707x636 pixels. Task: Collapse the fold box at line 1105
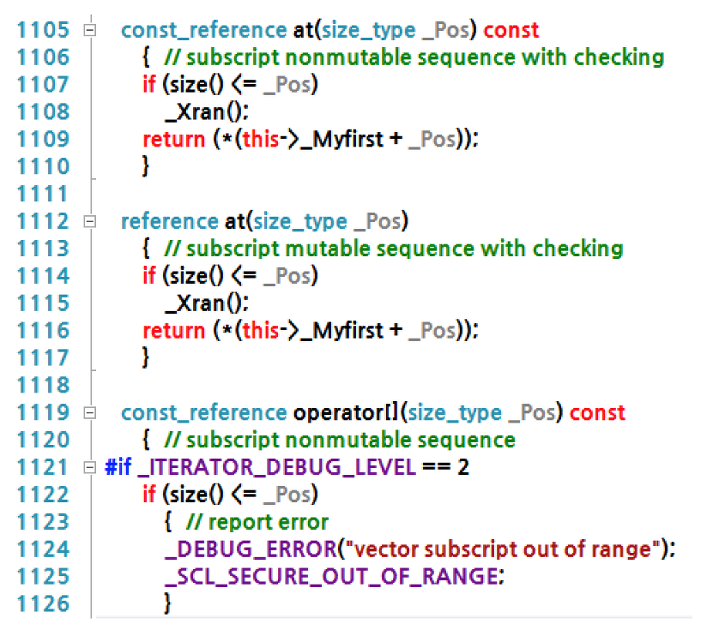pyautogui.click(x=90, y=30)
